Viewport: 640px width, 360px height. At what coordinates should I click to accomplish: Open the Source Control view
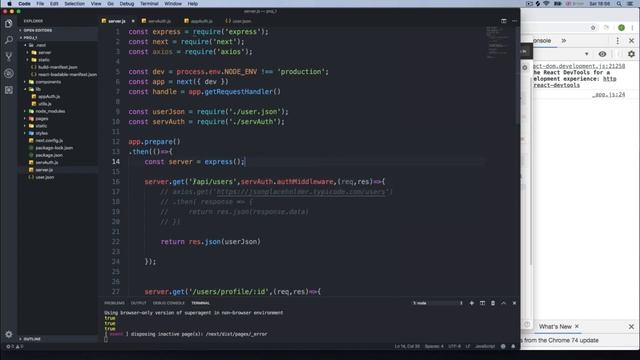[9, 56]
